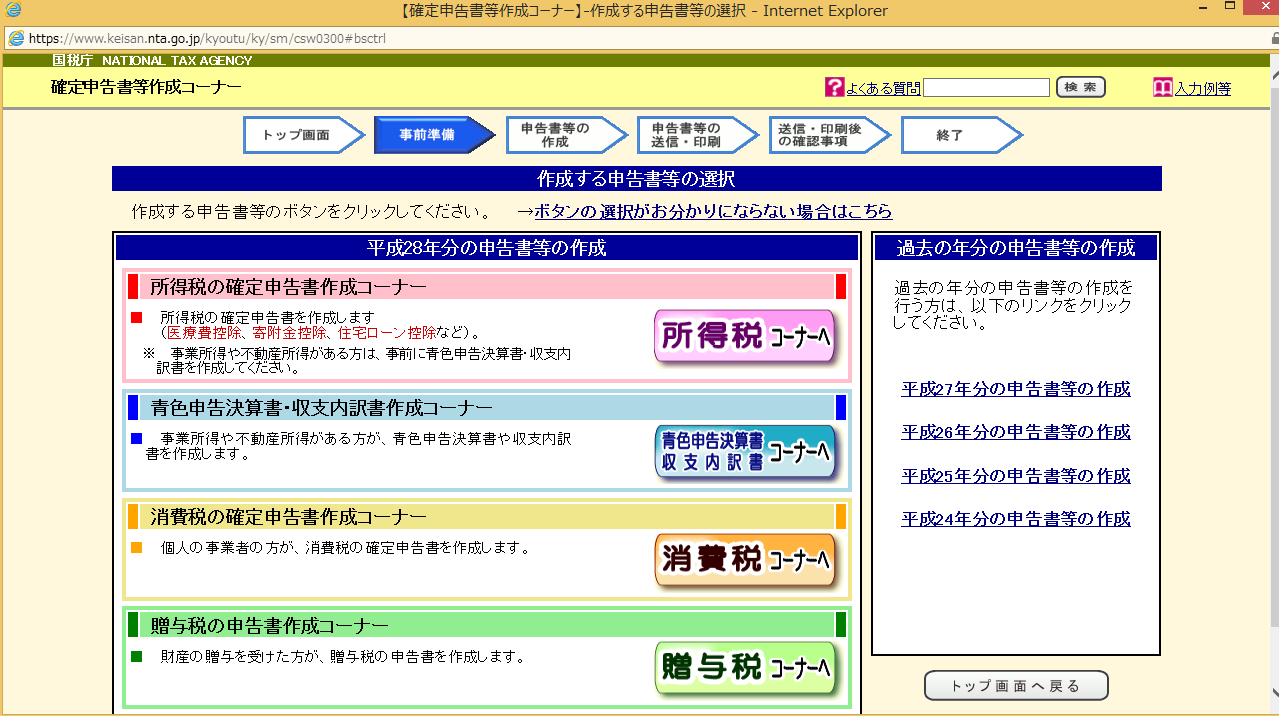
Task: Click the book icon beside 入力例等
Action: point(1162,87)
